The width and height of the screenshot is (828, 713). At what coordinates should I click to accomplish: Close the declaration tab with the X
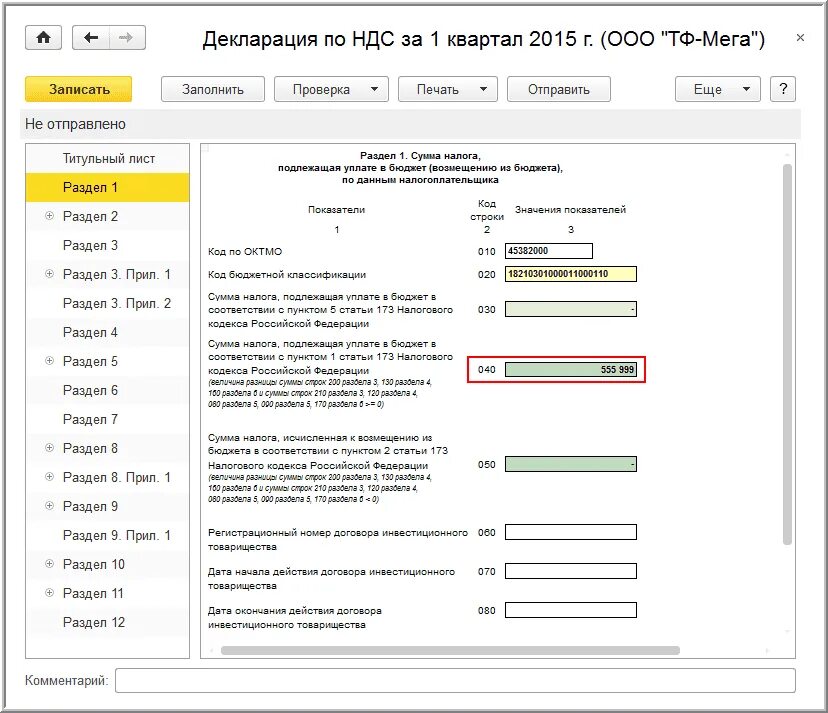tap(800, 37)
